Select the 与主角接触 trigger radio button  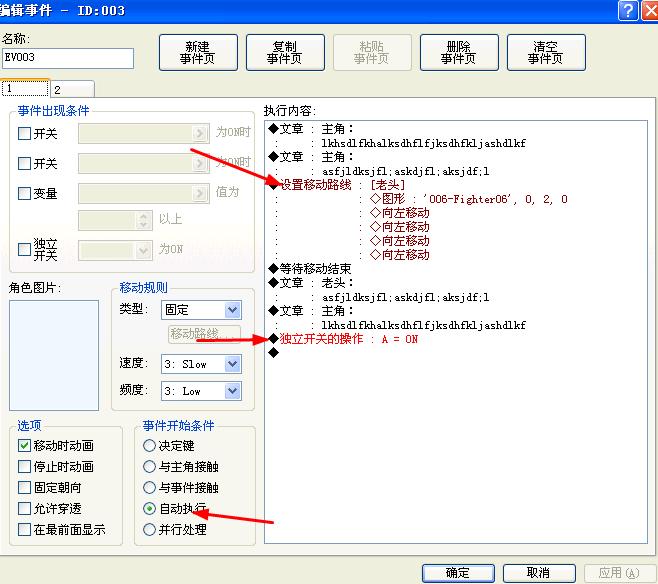[x=149, y=467]
